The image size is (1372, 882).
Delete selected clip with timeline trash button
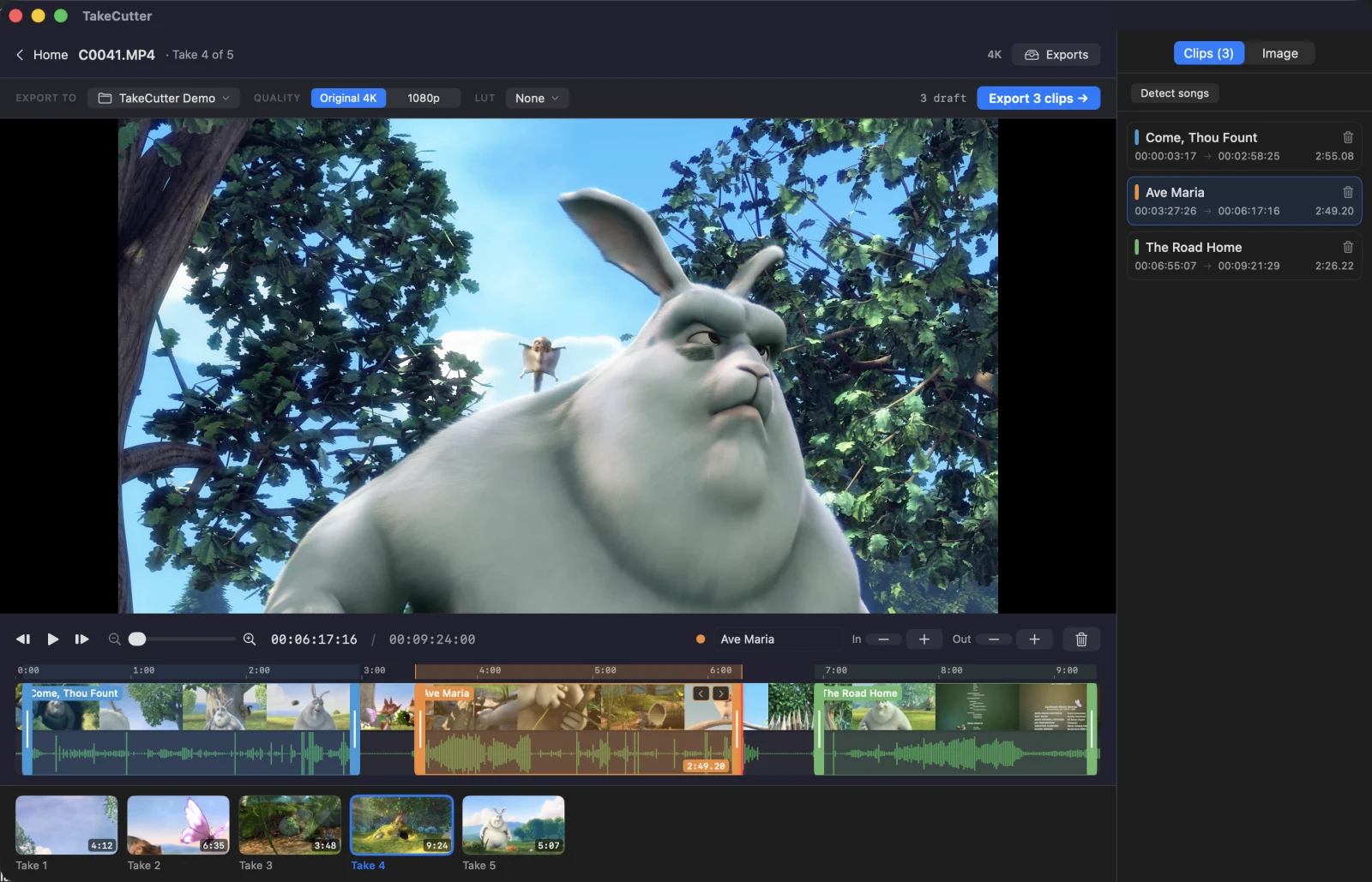(1081, 639)
